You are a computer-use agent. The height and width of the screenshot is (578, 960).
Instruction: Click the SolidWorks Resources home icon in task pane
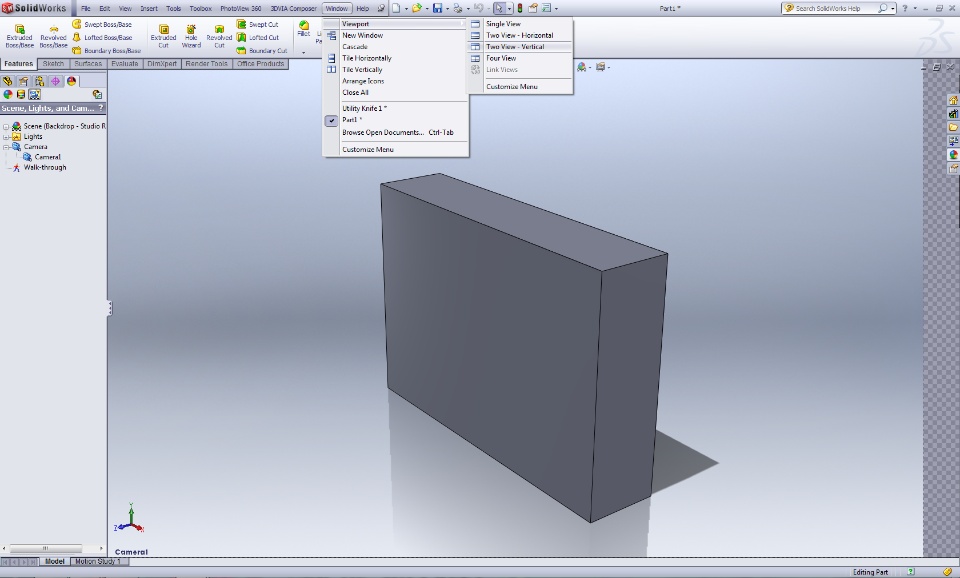(953, 100)
